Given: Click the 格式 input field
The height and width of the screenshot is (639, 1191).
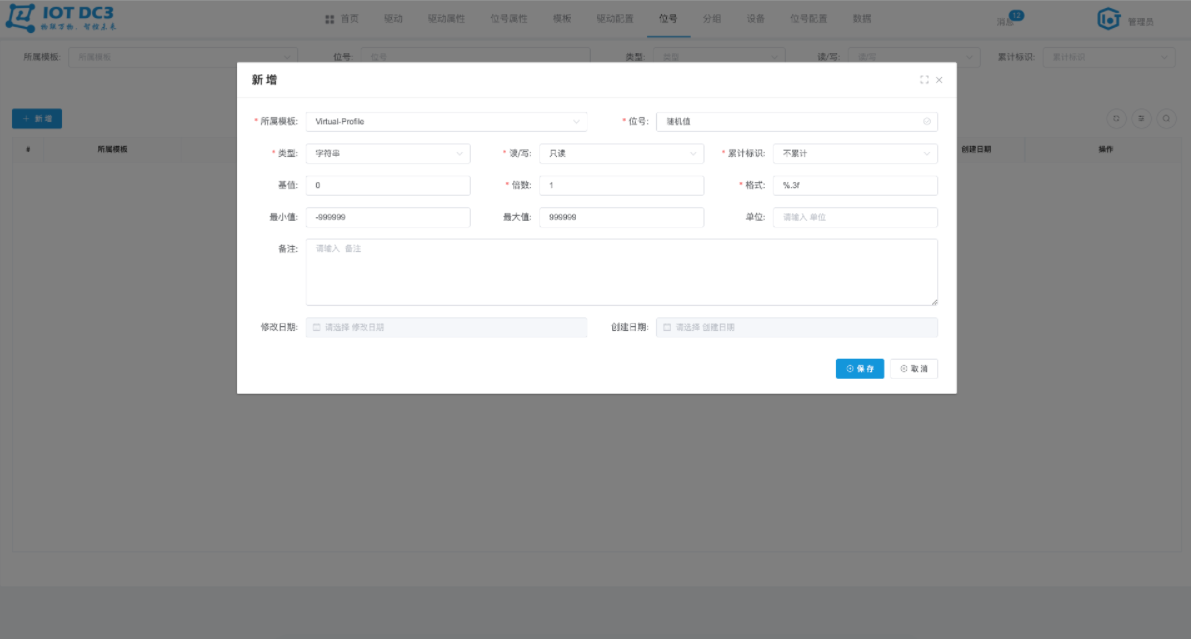Looking at the screenshot, I should [855, 185].
